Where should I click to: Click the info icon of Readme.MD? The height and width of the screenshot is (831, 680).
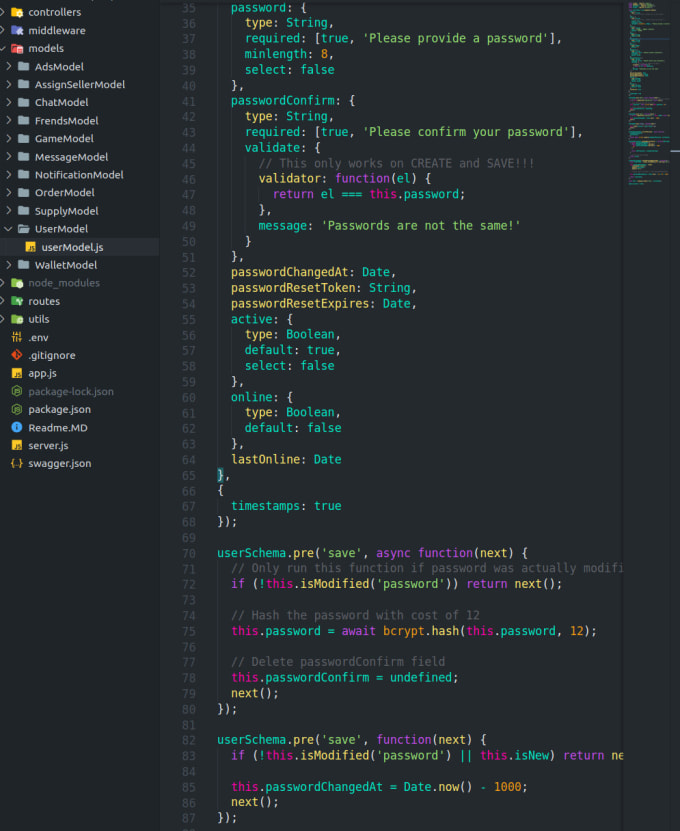(x=17, y=427)
